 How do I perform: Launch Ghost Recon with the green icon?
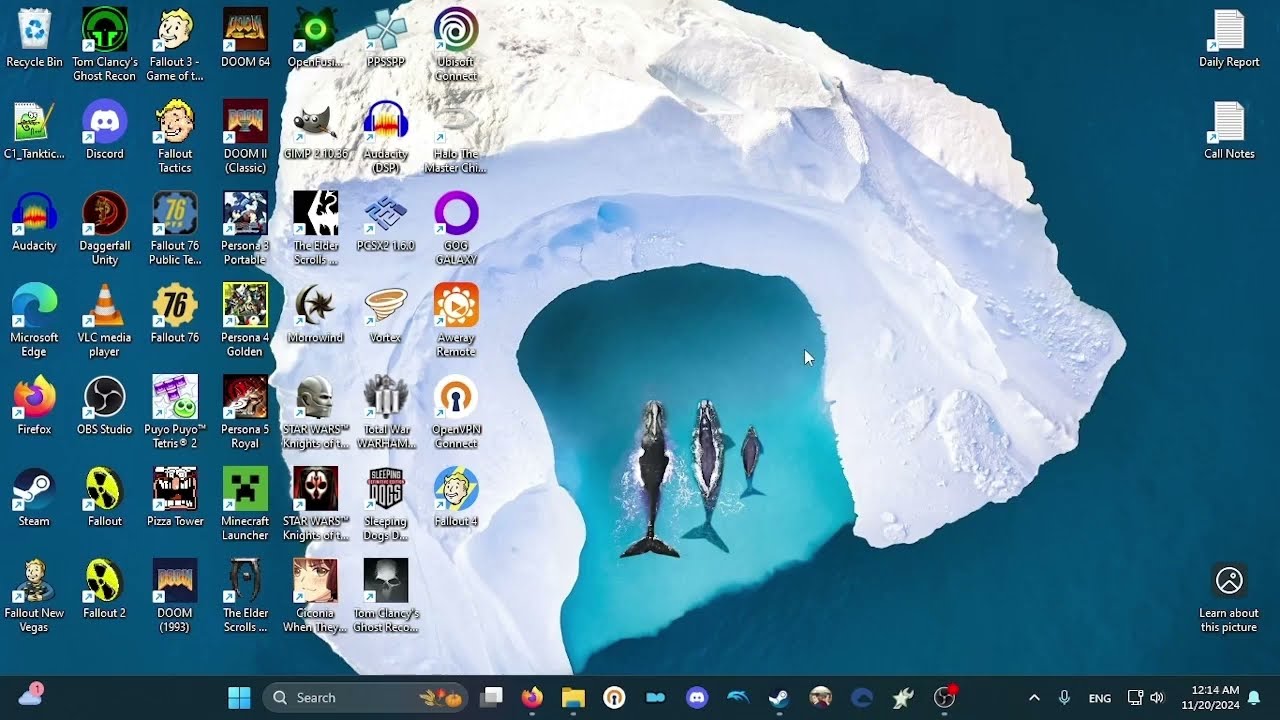(x=104, y=45)
